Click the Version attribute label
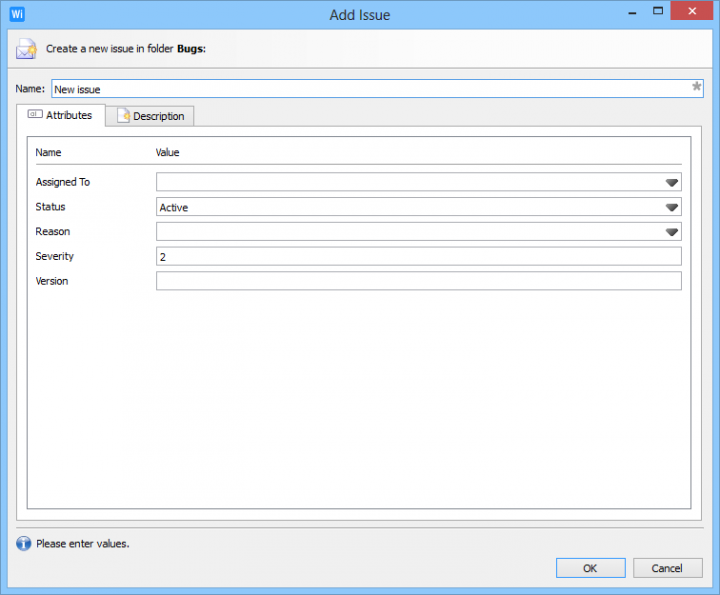The image size is (720, 595). 51,281
